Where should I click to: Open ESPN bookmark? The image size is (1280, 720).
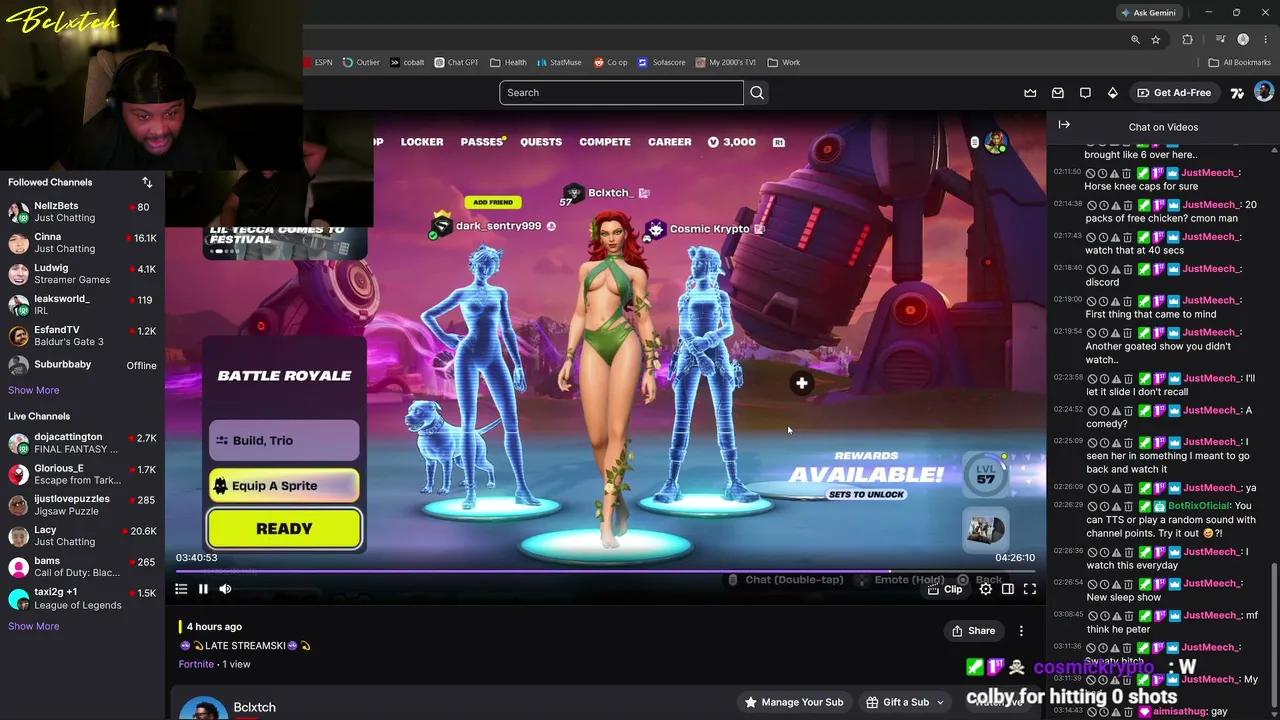pyautogui.click(x=319, y=62)
